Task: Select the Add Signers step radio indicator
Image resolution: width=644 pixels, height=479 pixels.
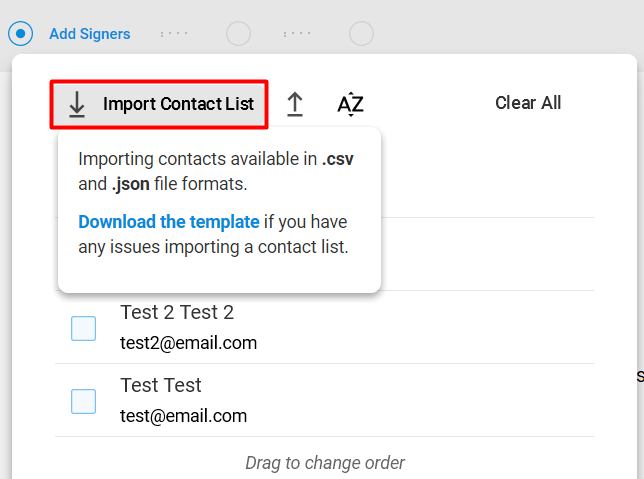Action: coord(20,33)
